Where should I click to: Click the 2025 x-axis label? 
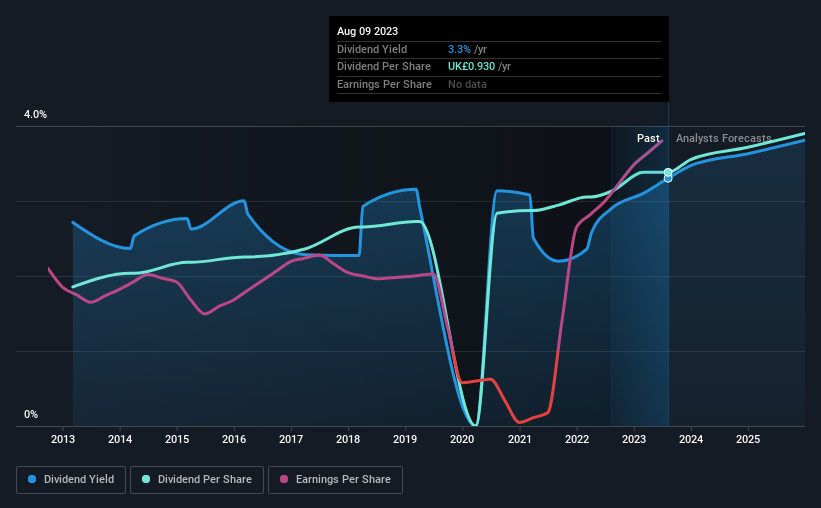pos(748,439)
